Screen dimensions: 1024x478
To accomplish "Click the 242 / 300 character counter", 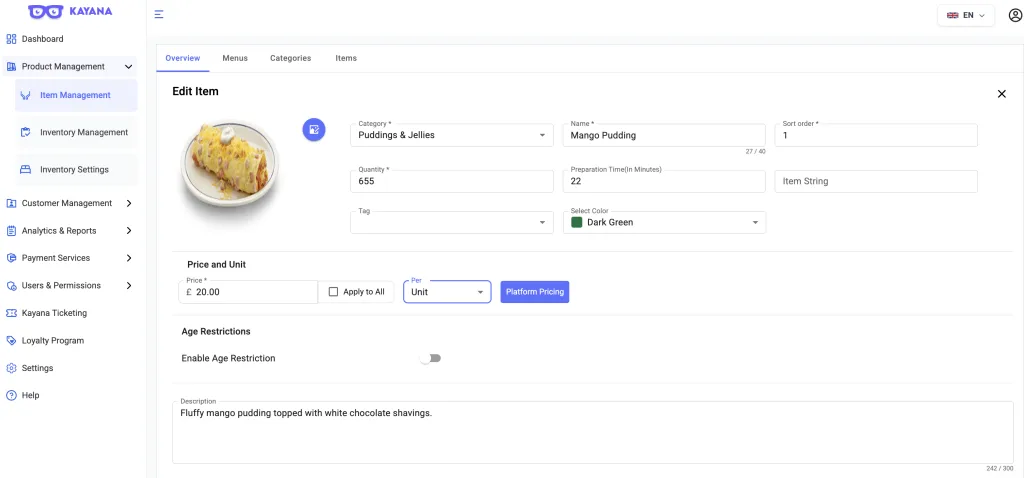I will click(x=1000, y=469).
